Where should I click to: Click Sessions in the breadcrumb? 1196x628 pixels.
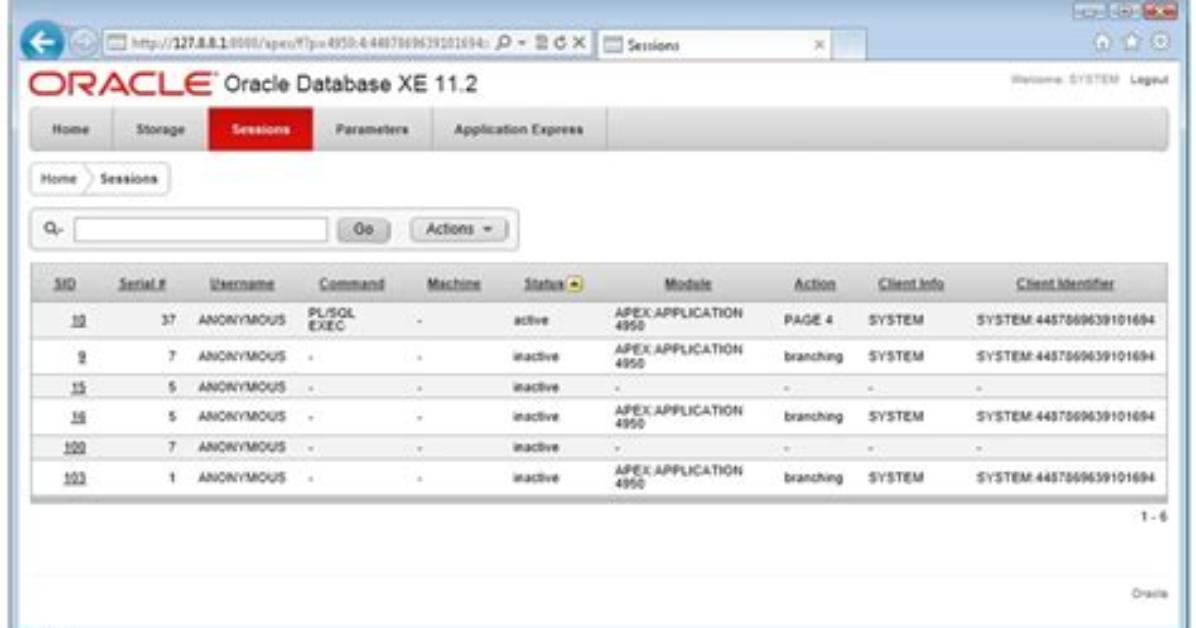128,179
